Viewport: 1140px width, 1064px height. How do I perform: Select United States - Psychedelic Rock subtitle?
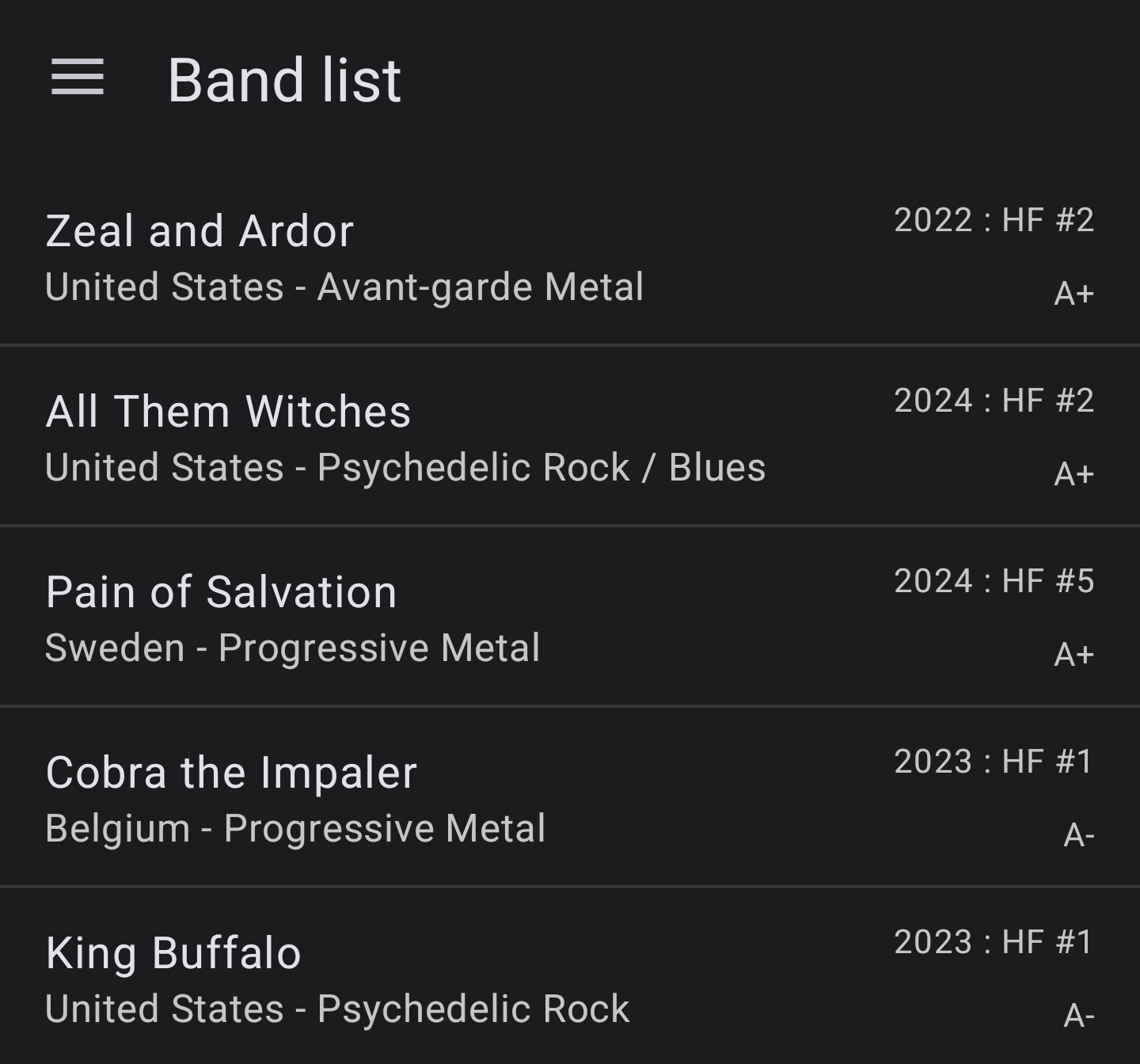click(x=337, y=1009)
